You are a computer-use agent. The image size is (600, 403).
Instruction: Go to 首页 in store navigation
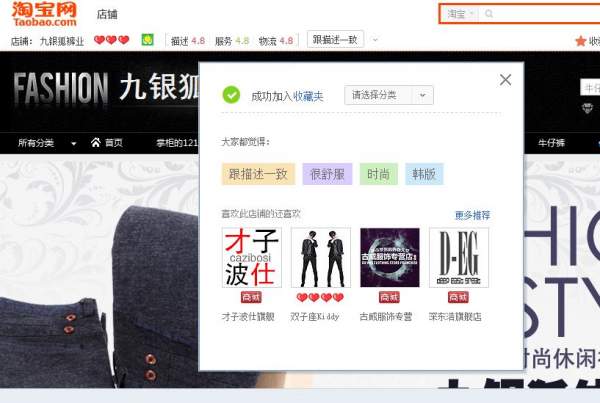pyautogui.click(x=114, y=143)
